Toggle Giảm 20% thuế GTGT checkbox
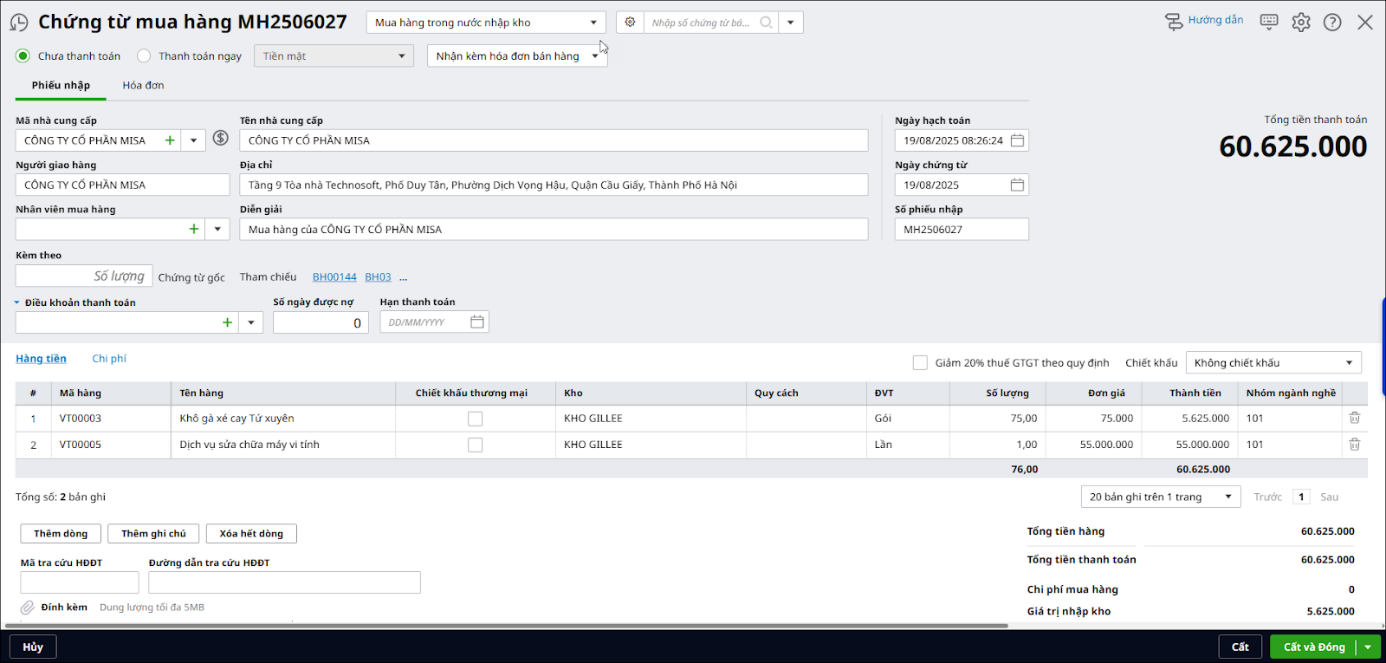This screenshot has width=1386, height=663. pos(920,362)
